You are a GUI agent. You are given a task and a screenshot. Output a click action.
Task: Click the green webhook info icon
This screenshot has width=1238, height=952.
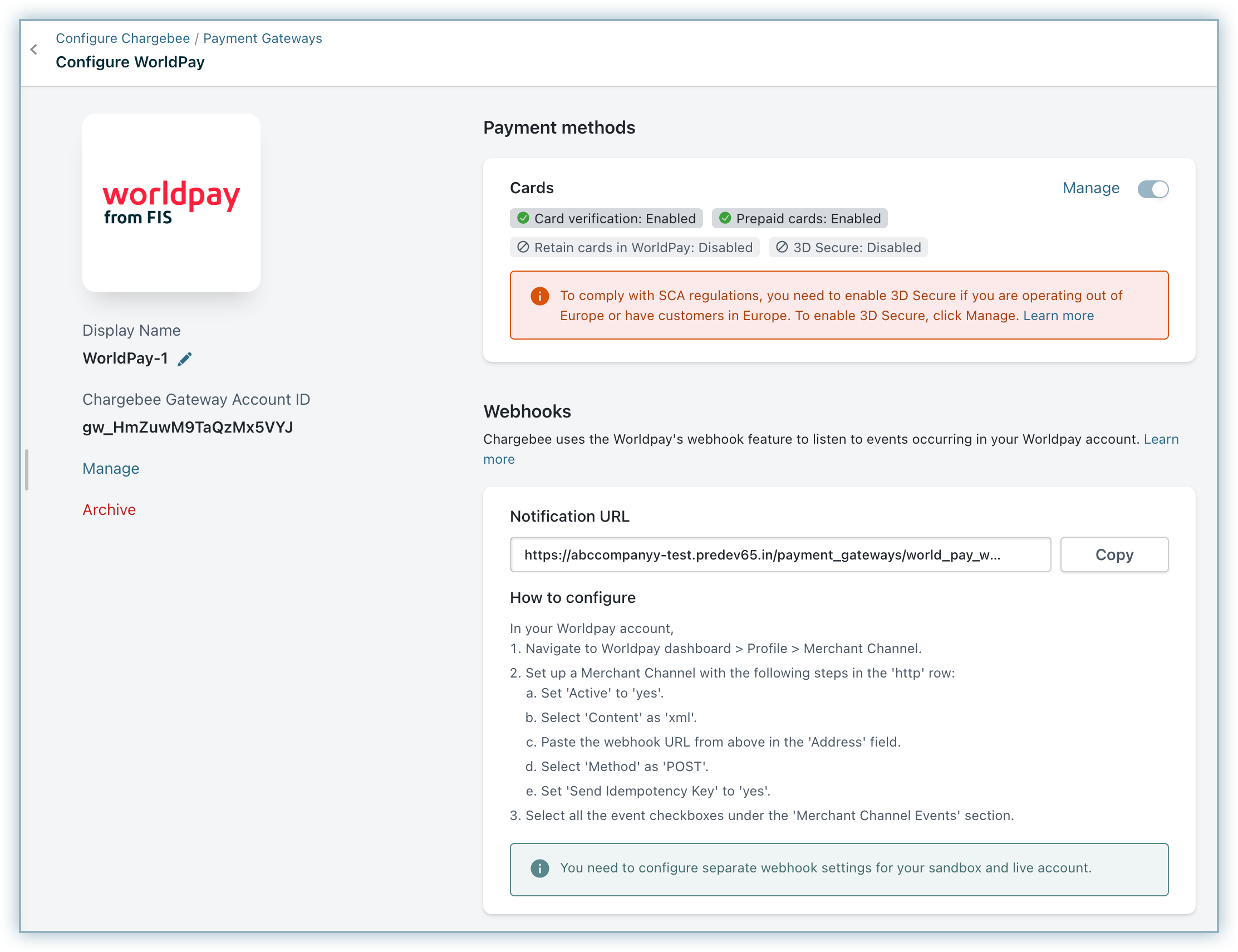click(x=539, y=868)
